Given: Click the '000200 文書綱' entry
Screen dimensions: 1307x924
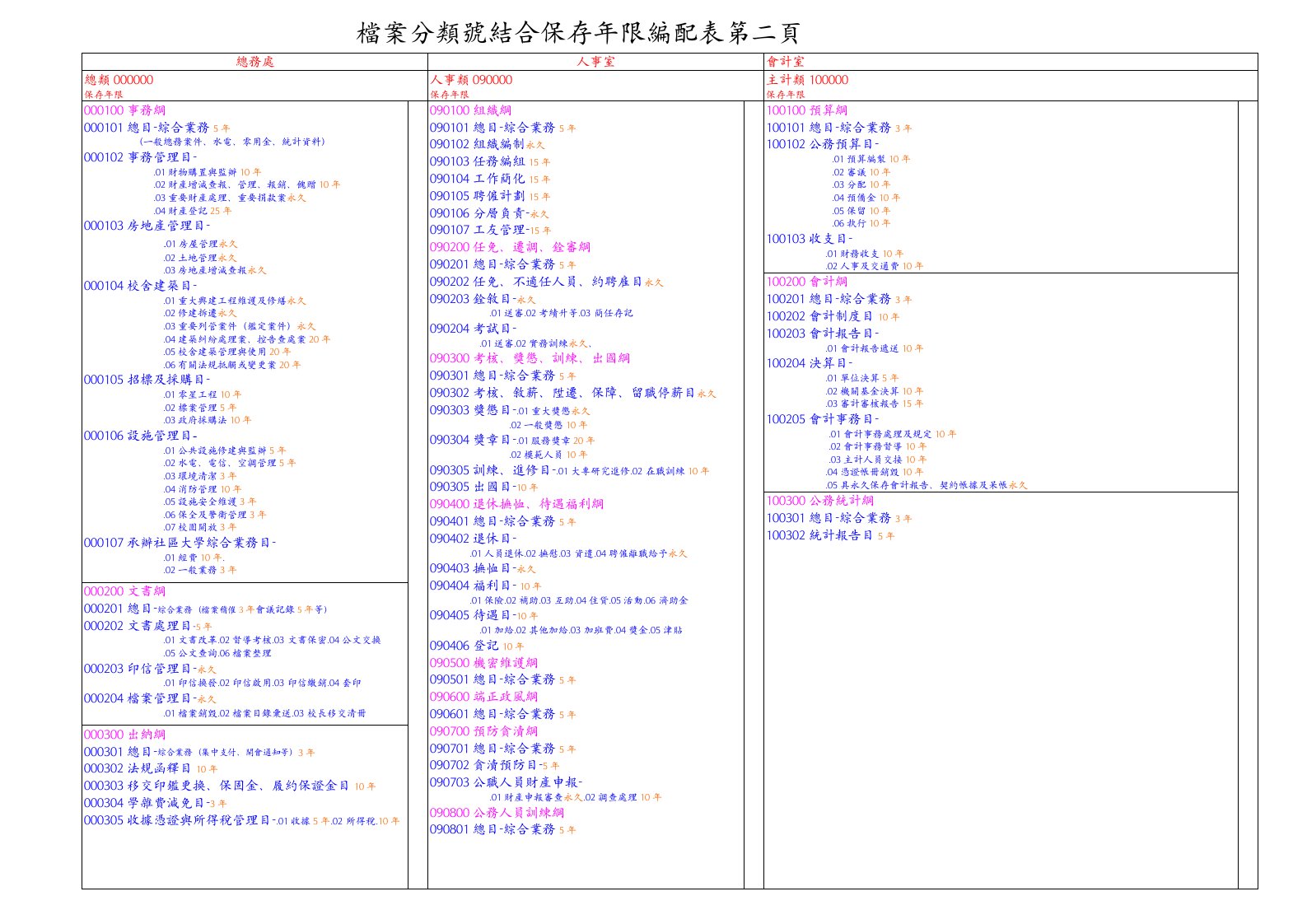Looking at the screenshot, I should 124,591.
